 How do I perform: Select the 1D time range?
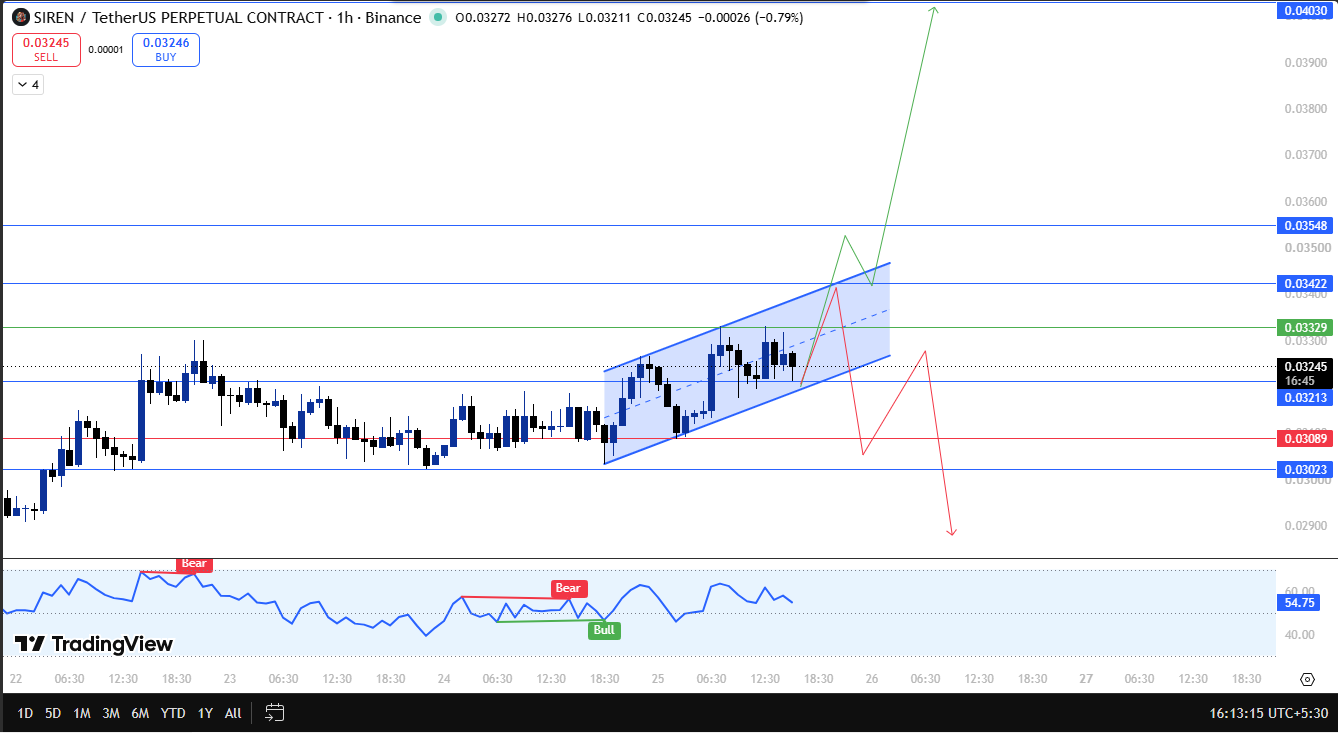pos(26,713)
